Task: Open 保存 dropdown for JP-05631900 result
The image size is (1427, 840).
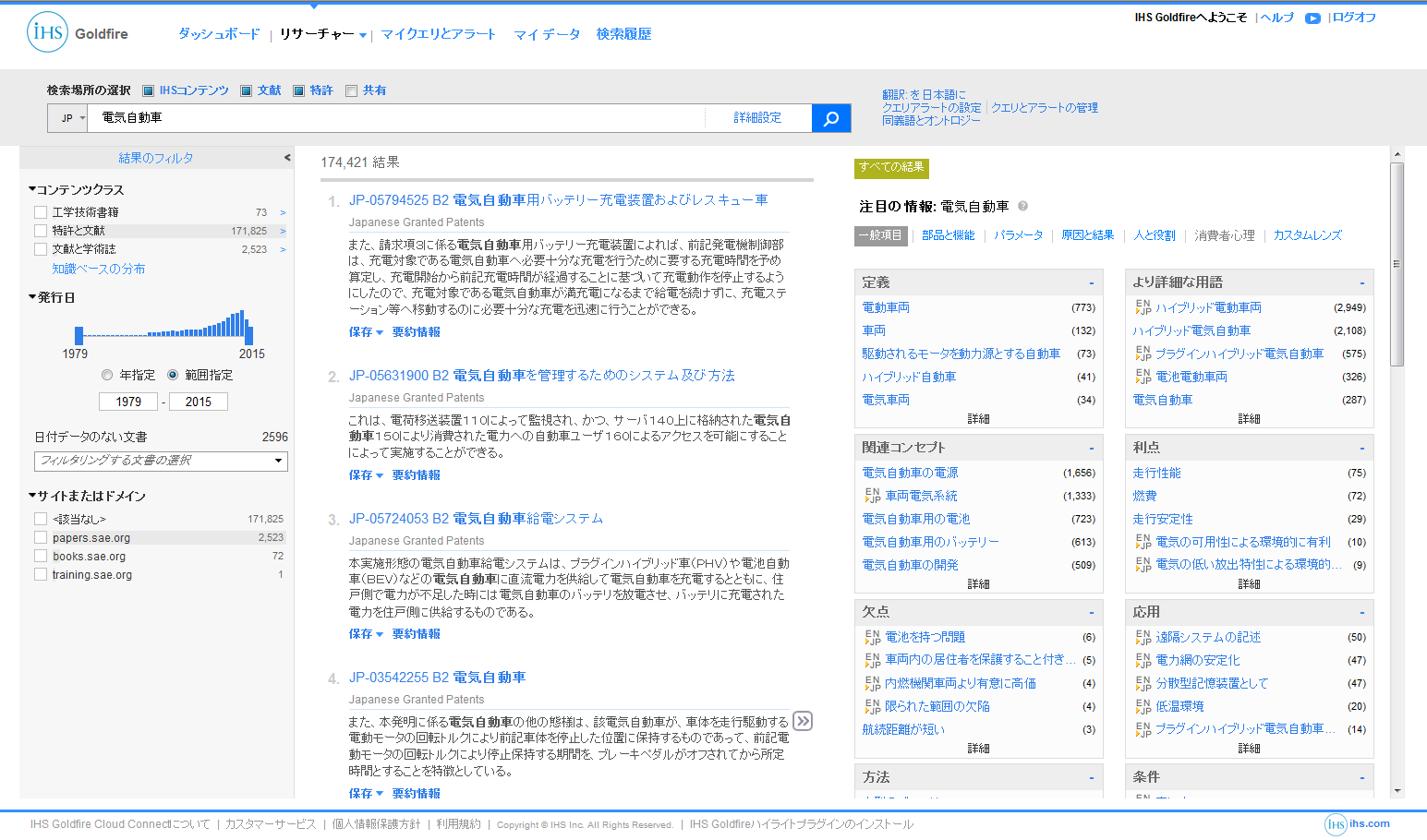Action: click(x=366, y=475)
